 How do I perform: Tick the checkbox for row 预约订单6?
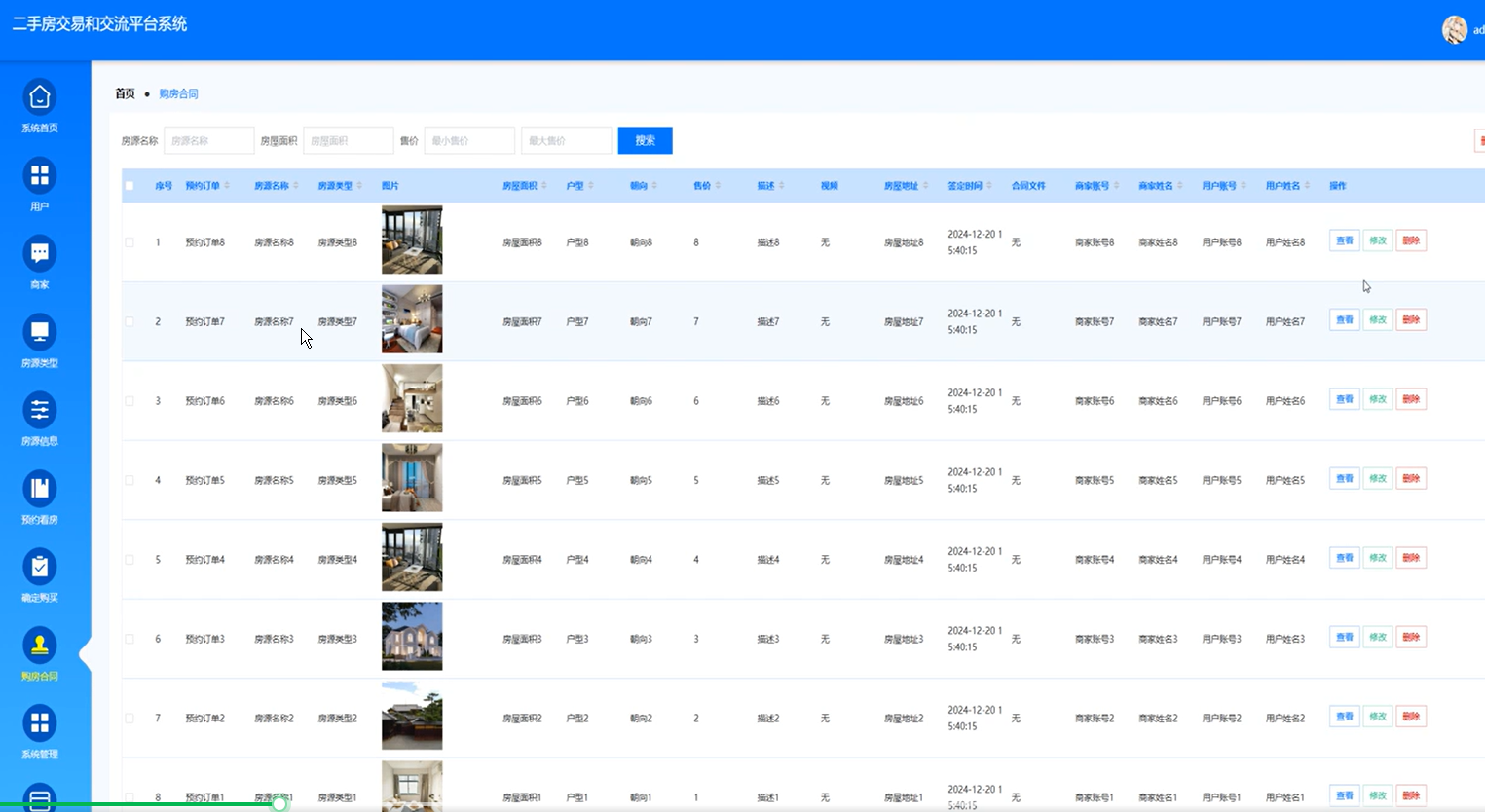point(130,401)
